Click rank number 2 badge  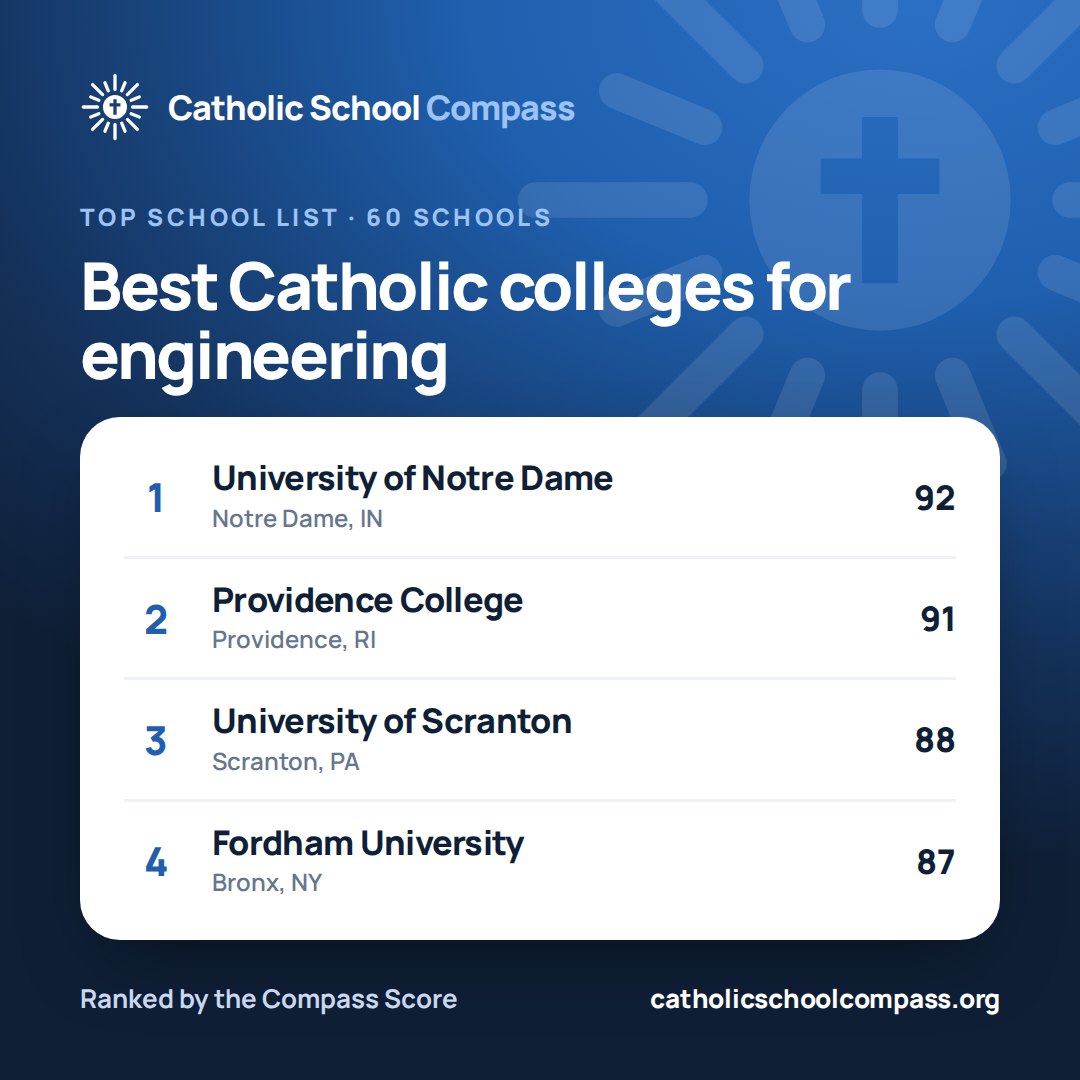coord(156,619)
